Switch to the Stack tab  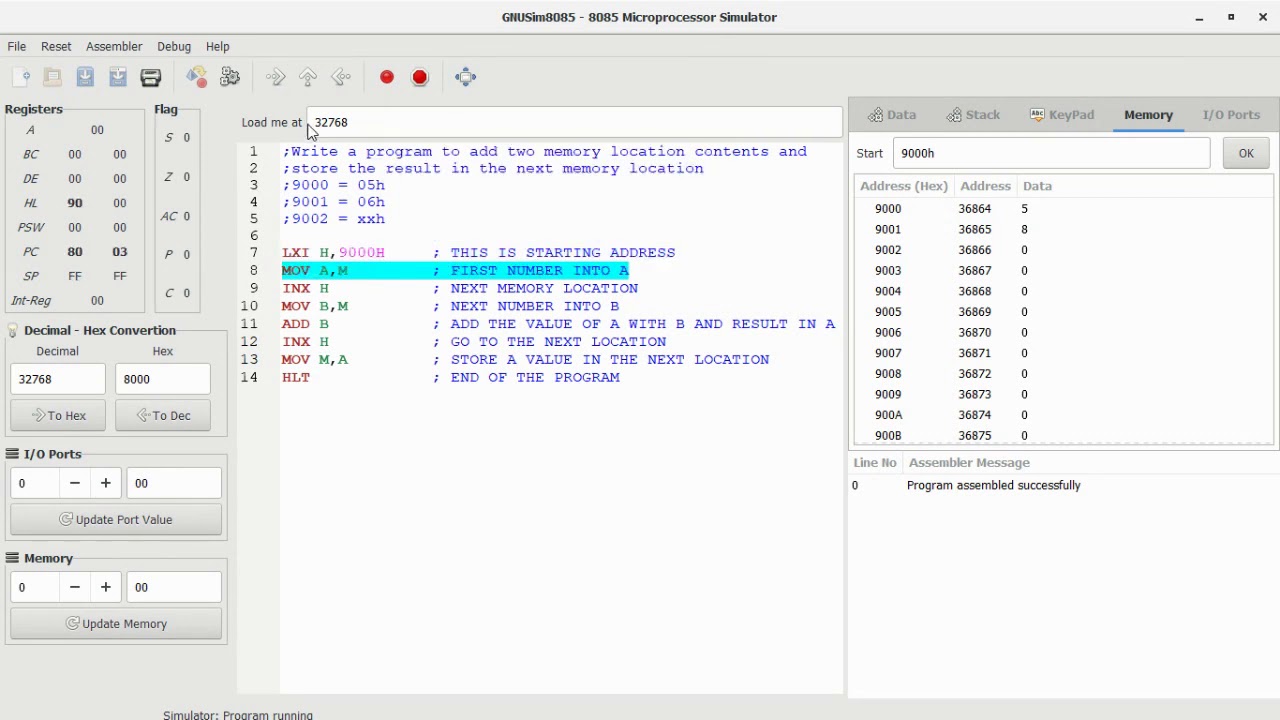pyautogui.click(x=973, y=115)
